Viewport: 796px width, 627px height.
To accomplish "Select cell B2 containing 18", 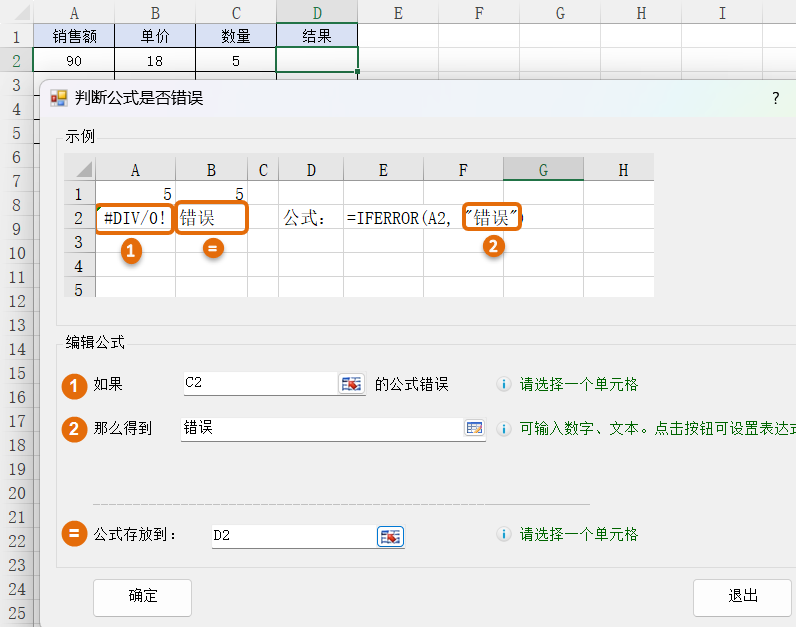I will point(155,61).
